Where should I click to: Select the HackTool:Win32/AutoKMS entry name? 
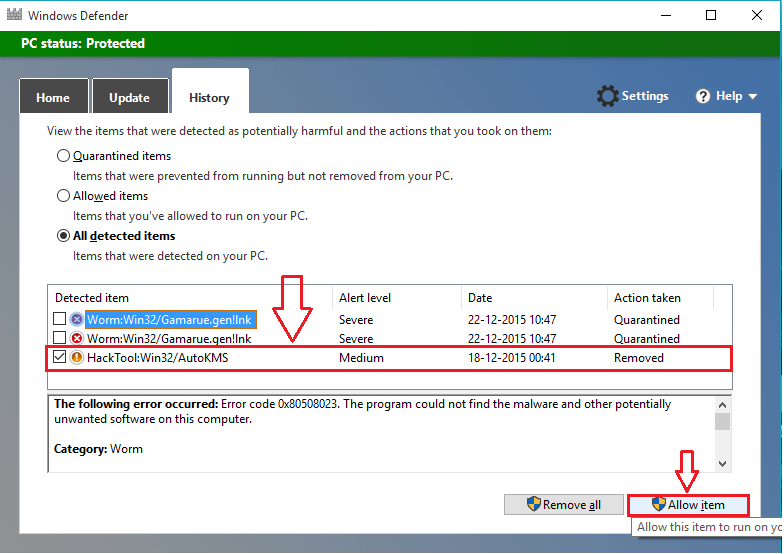click(x=158, y=358)
